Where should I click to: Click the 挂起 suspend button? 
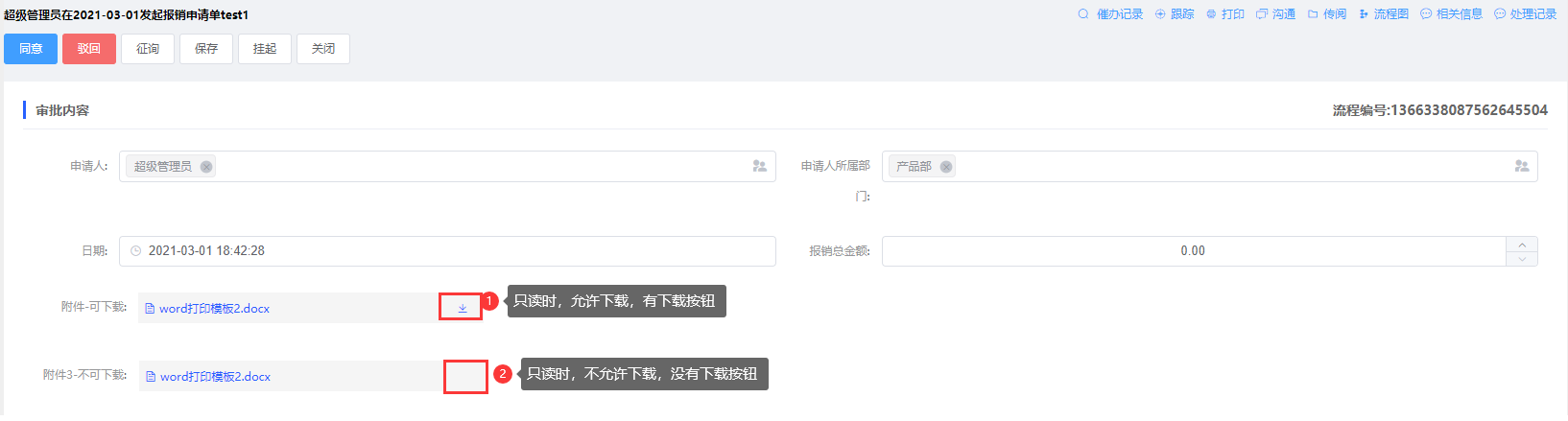click(x=265, y=49)
